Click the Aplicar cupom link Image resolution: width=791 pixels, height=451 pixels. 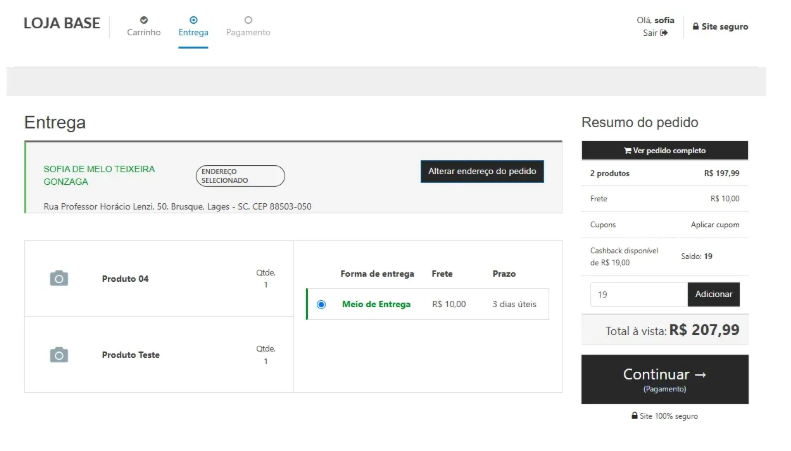(715, 224)
